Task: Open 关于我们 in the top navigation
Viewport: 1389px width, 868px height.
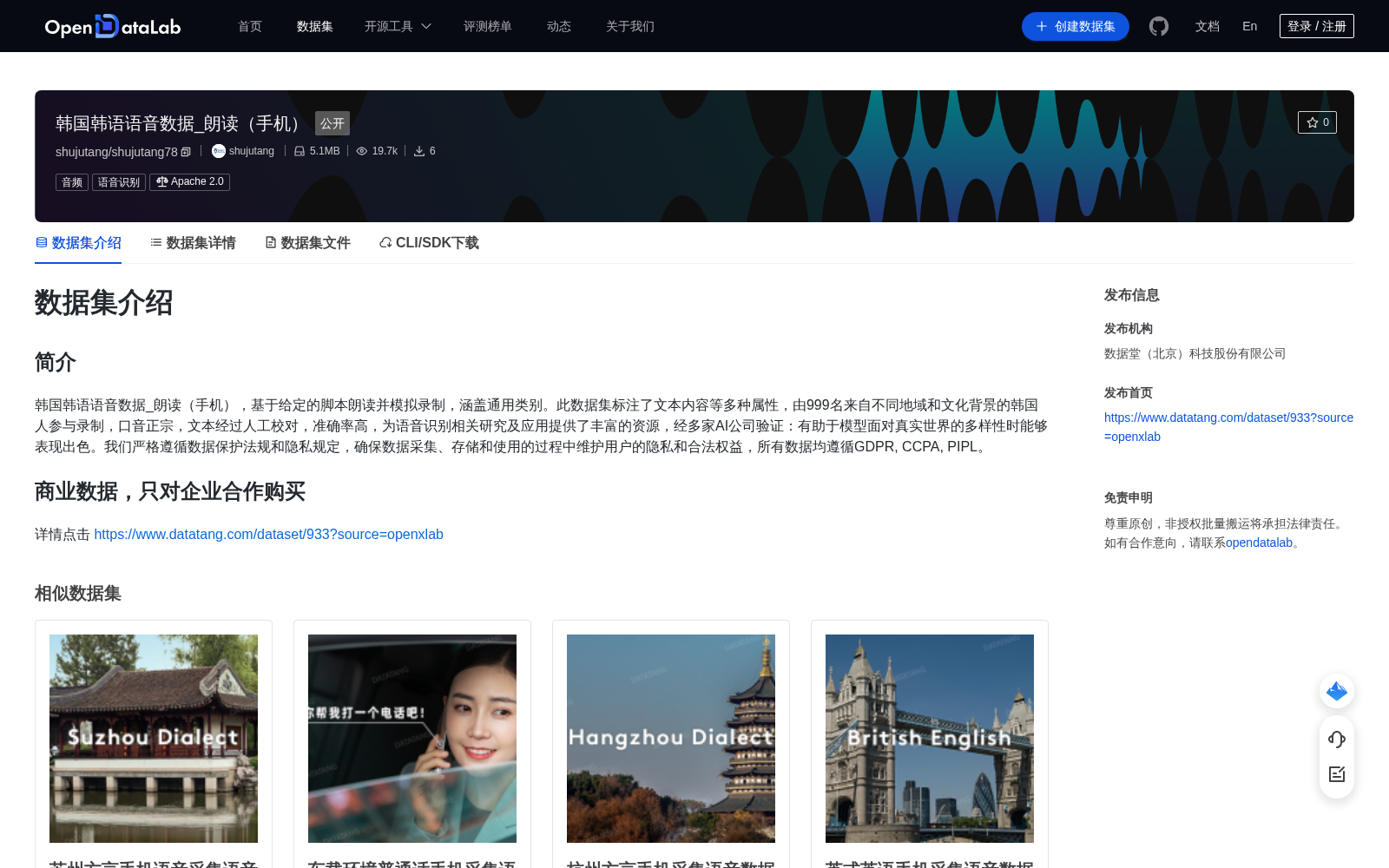Action: tap(630, 26)
